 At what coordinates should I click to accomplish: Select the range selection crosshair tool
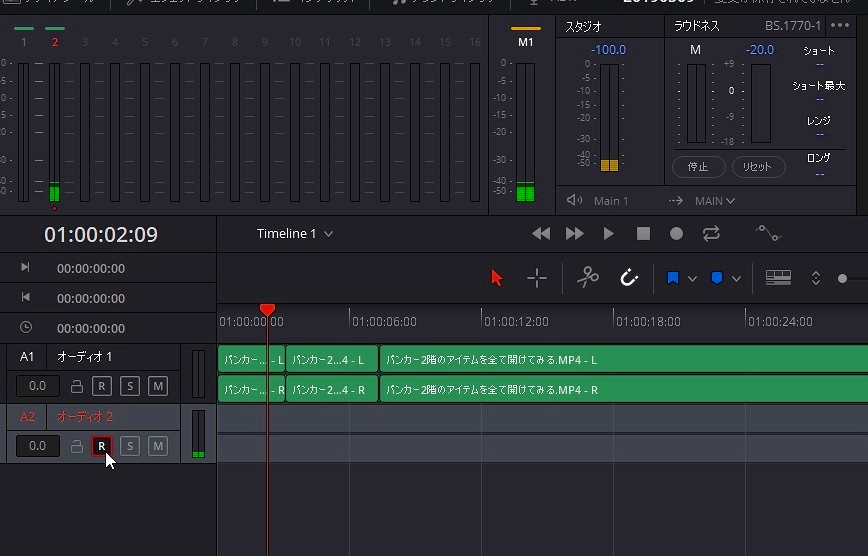point(537,278)
